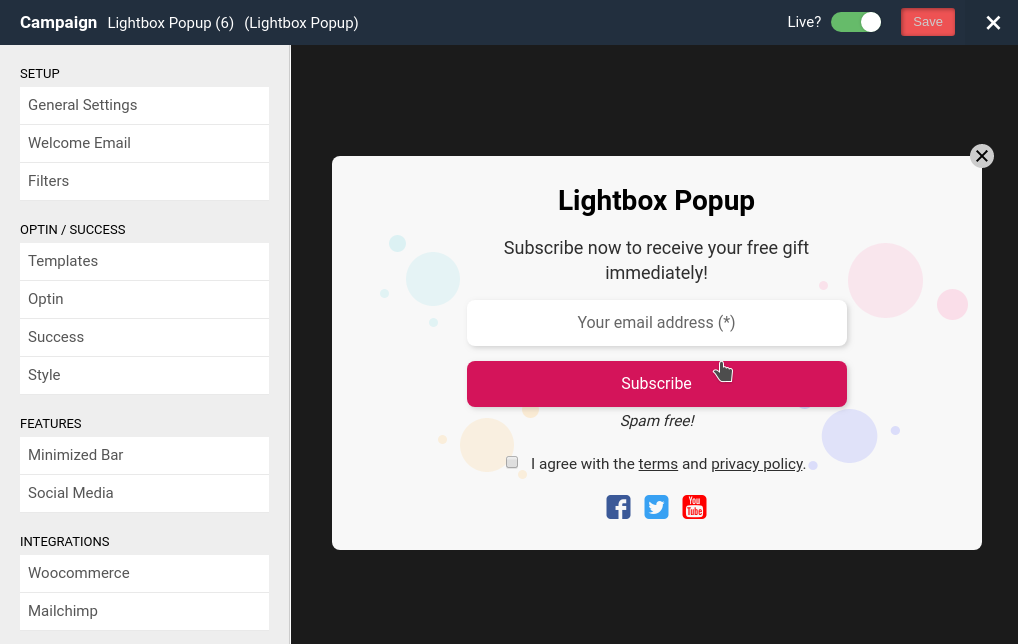This screenshot has width=1018, height=644.
Task: Click the 'Spam free!' text
Action: 657,421
